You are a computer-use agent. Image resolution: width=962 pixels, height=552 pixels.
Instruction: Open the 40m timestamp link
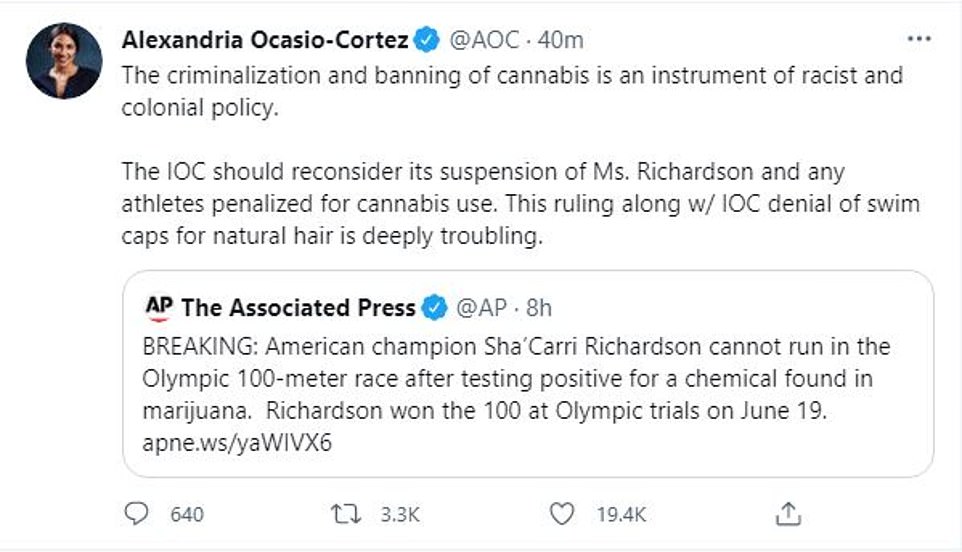561,41
